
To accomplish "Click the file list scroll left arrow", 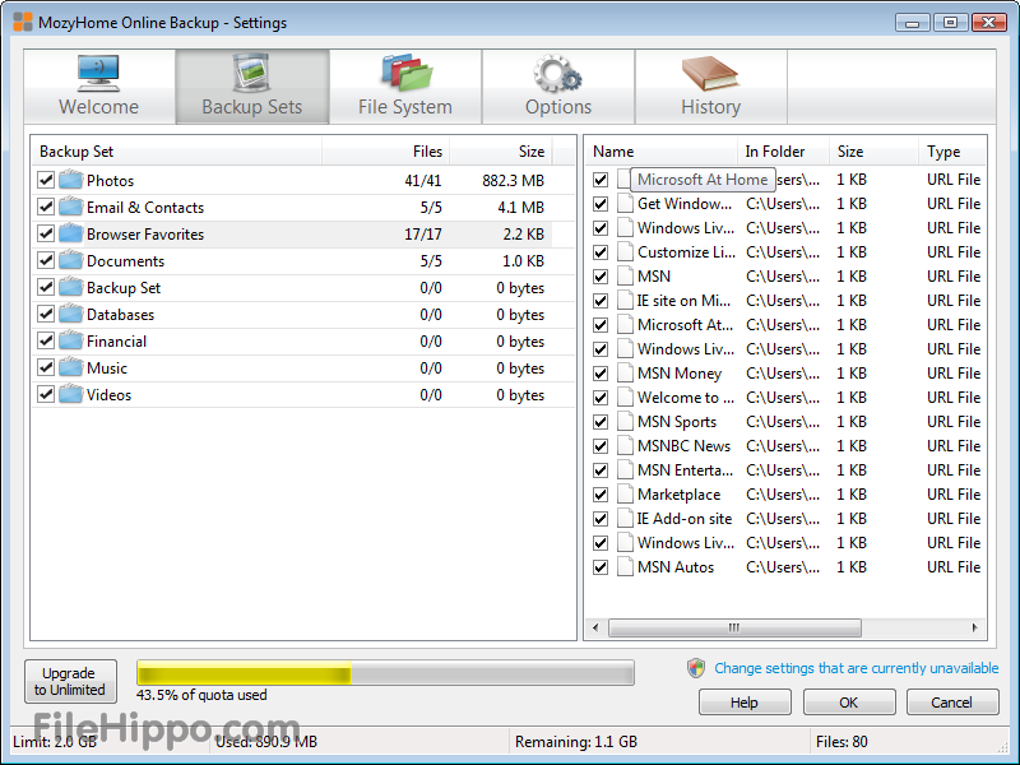I will [595, 628].
